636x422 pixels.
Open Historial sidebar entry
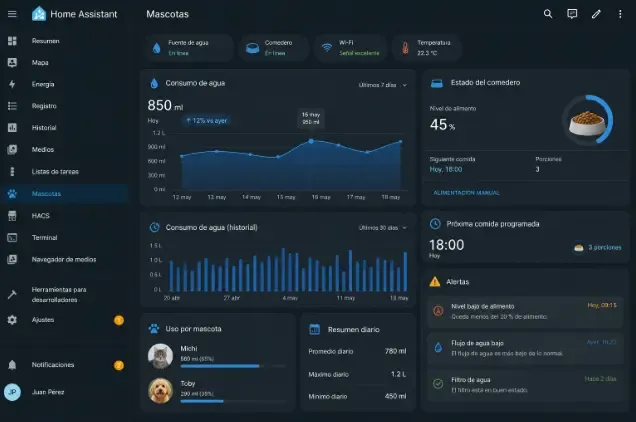pos(65,128)
